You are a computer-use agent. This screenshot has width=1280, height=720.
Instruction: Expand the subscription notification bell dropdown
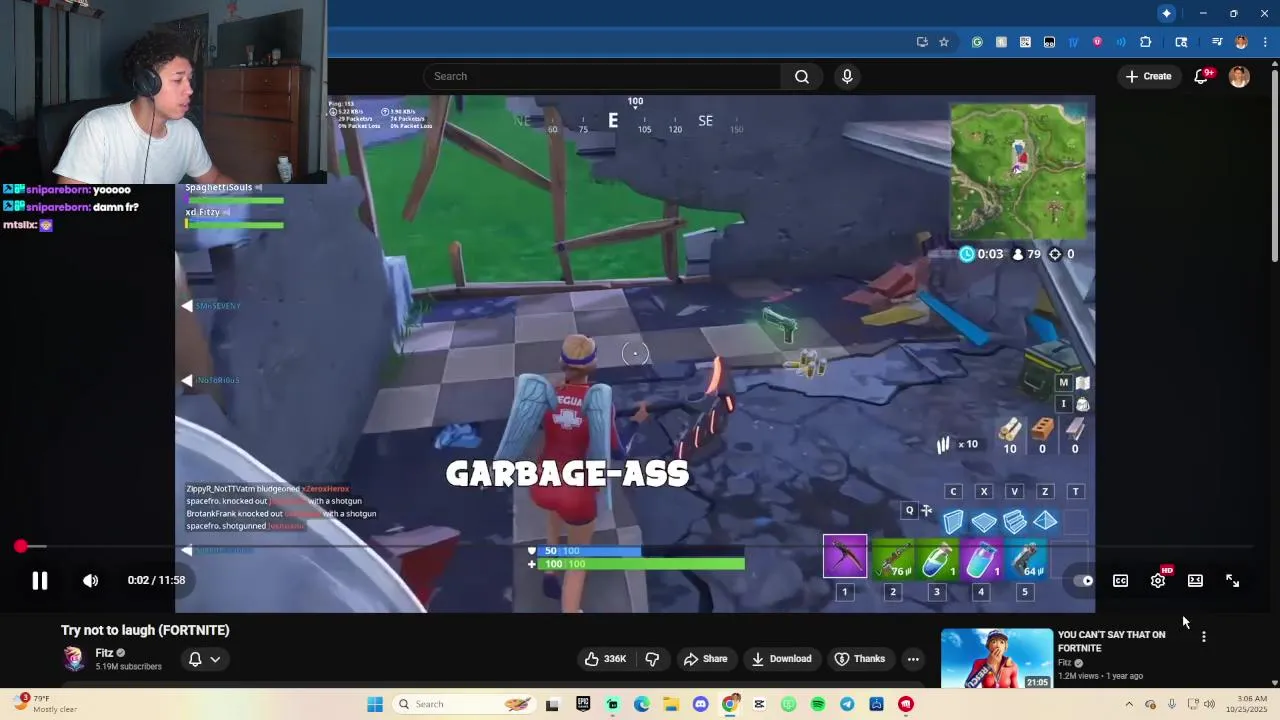pos(204,658)
